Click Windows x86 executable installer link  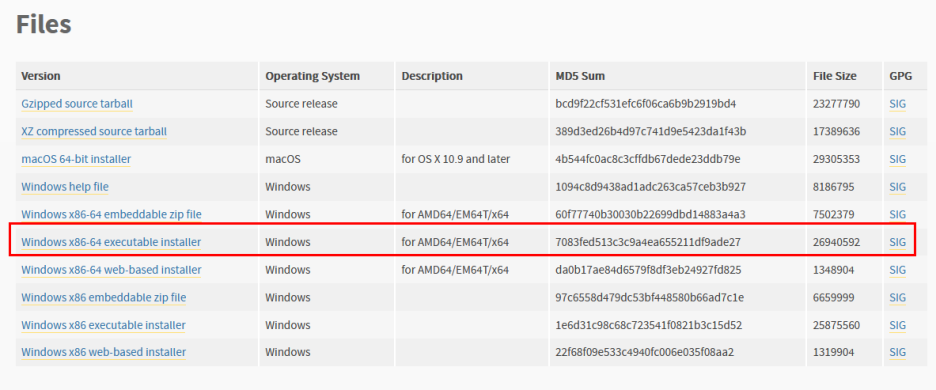103,325
